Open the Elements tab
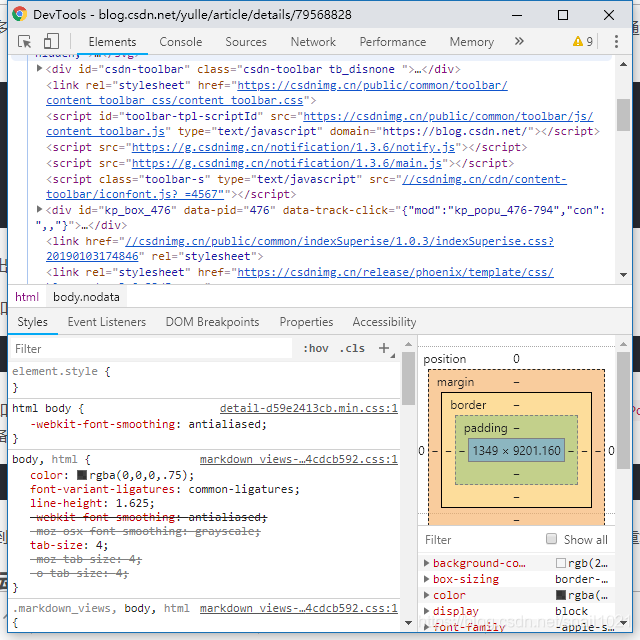Viewport: 640px width, 640px height. (112, 42)
